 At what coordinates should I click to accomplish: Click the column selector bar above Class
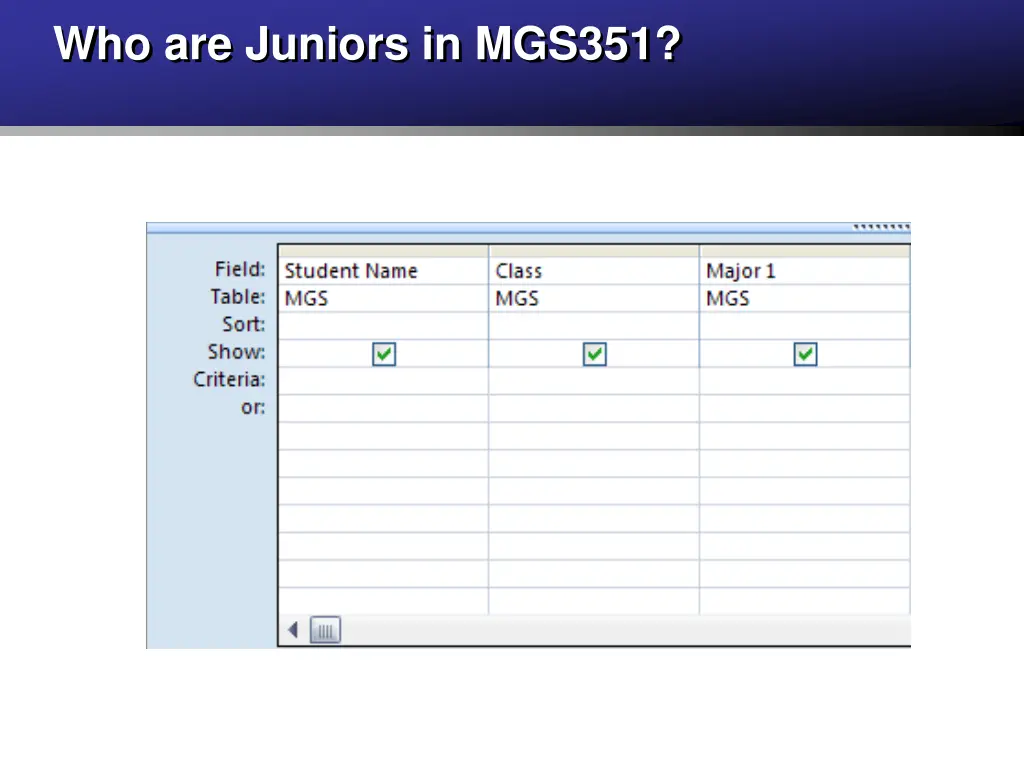[594, 251]
